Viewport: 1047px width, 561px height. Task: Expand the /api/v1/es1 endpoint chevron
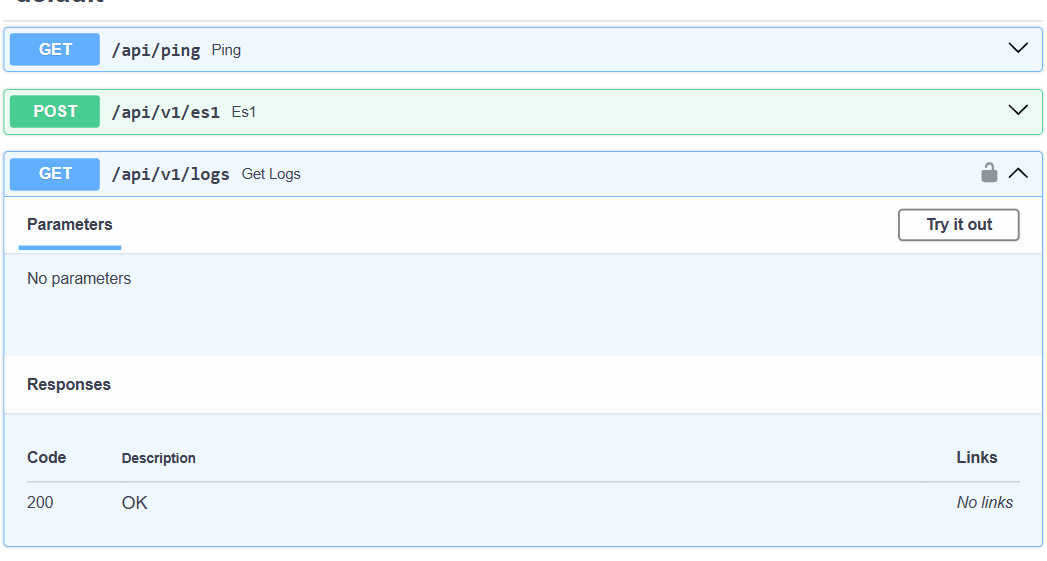pyautogui.click(x=1018, y=110)
